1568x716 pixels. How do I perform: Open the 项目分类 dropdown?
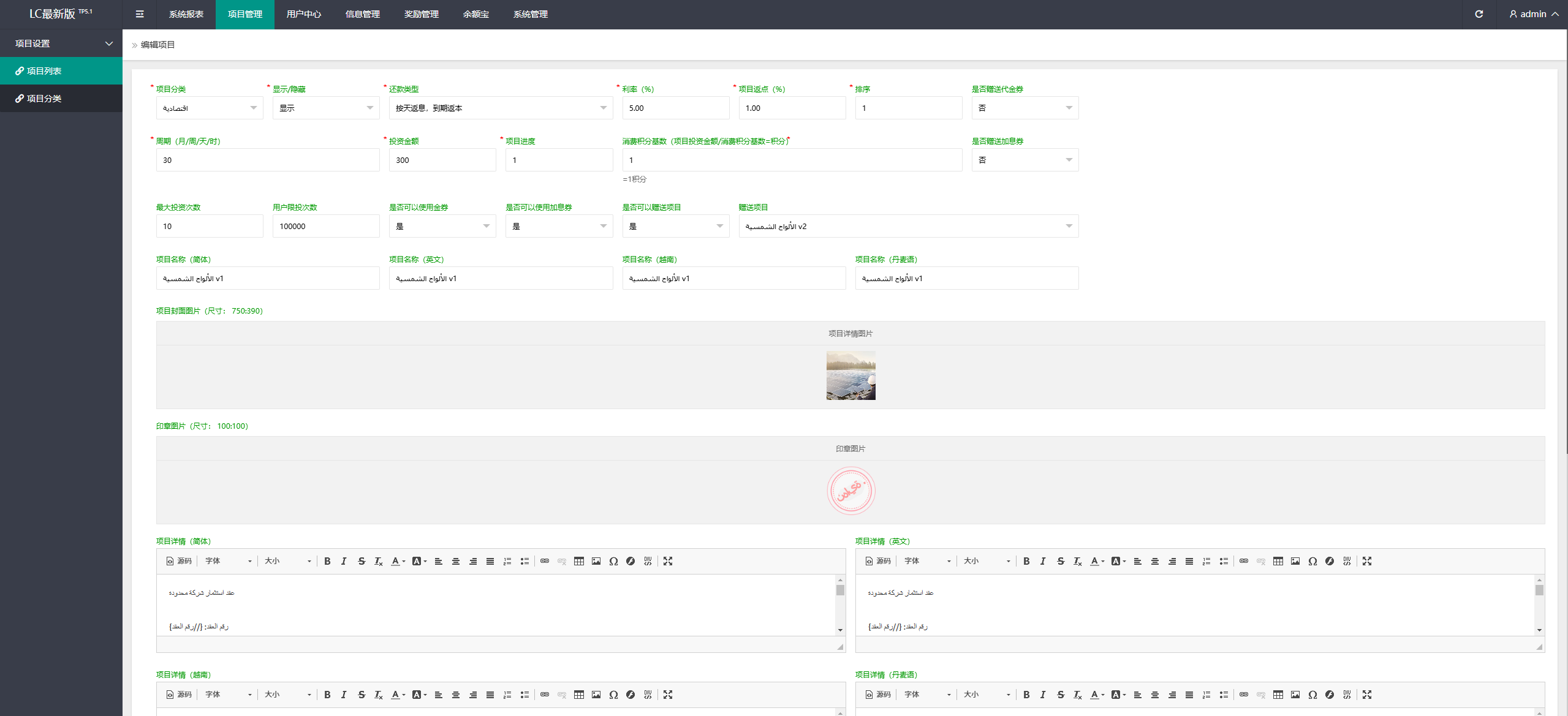[209, 108]
